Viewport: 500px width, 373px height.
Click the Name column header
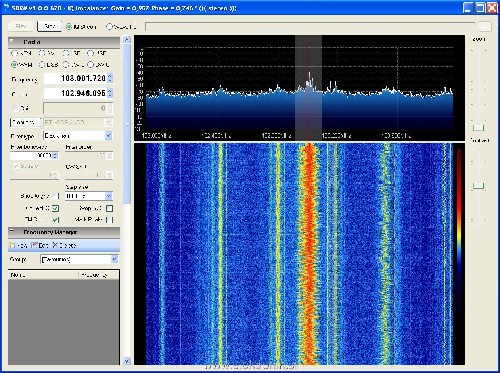[43, 275]
